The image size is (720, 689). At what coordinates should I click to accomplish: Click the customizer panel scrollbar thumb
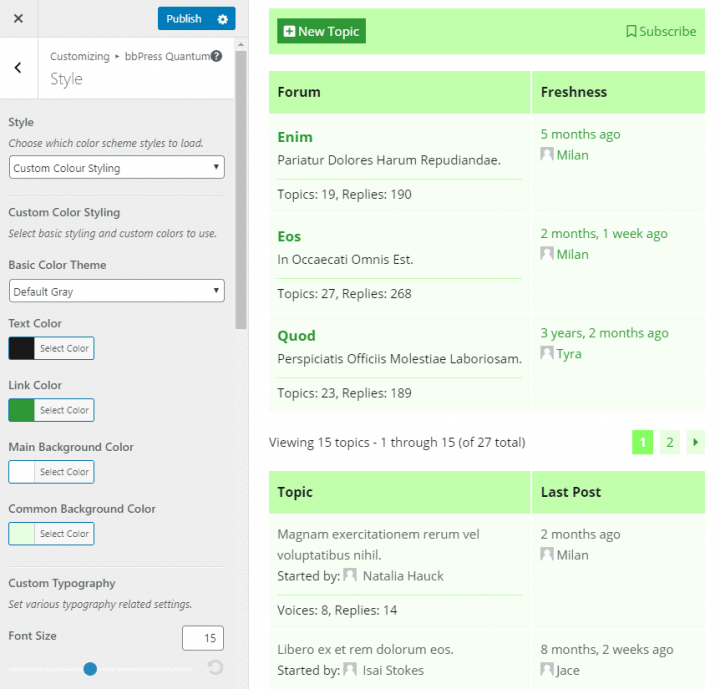pyautogui.click(x=241, y=190)
